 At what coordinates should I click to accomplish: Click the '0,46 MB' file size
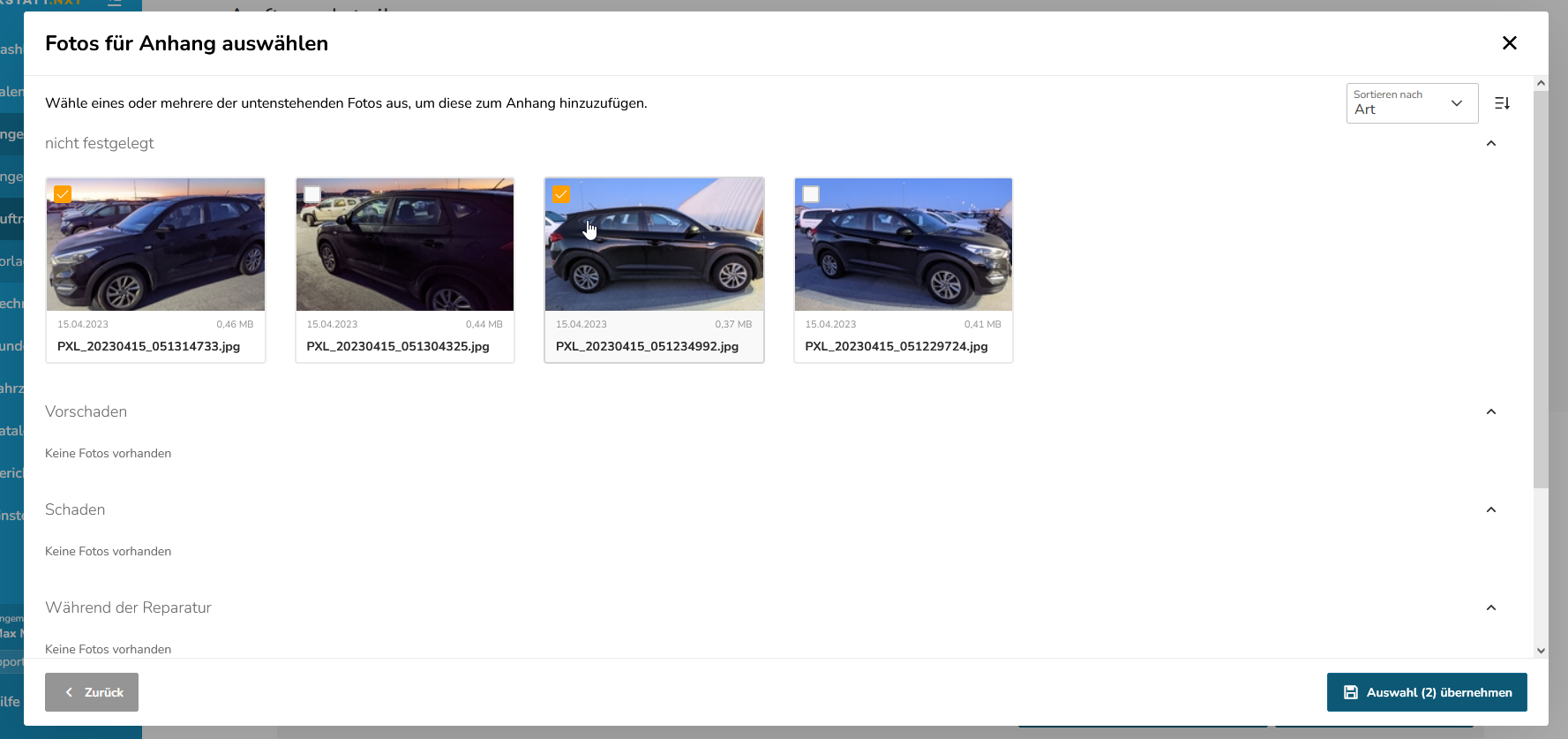pyautogui.click(x=235, y=324)
